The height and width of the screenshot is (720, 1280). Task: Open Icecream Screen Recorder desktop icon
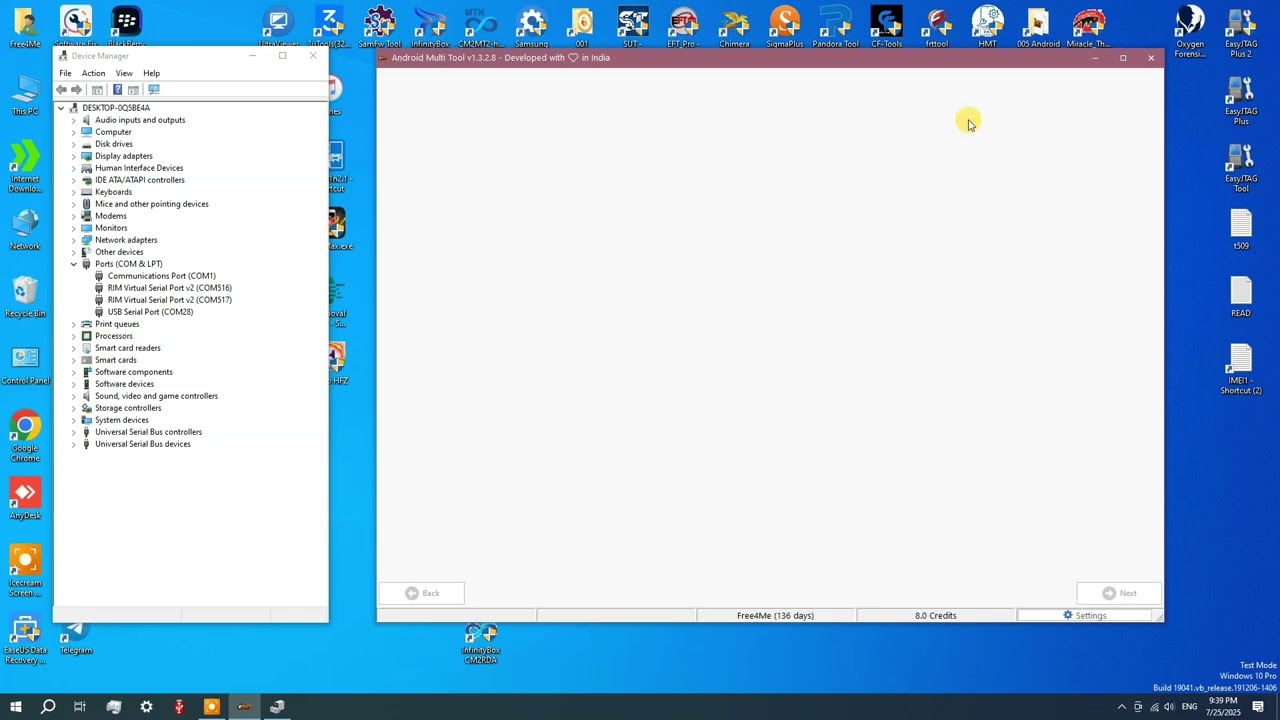(x=25, y=571)
